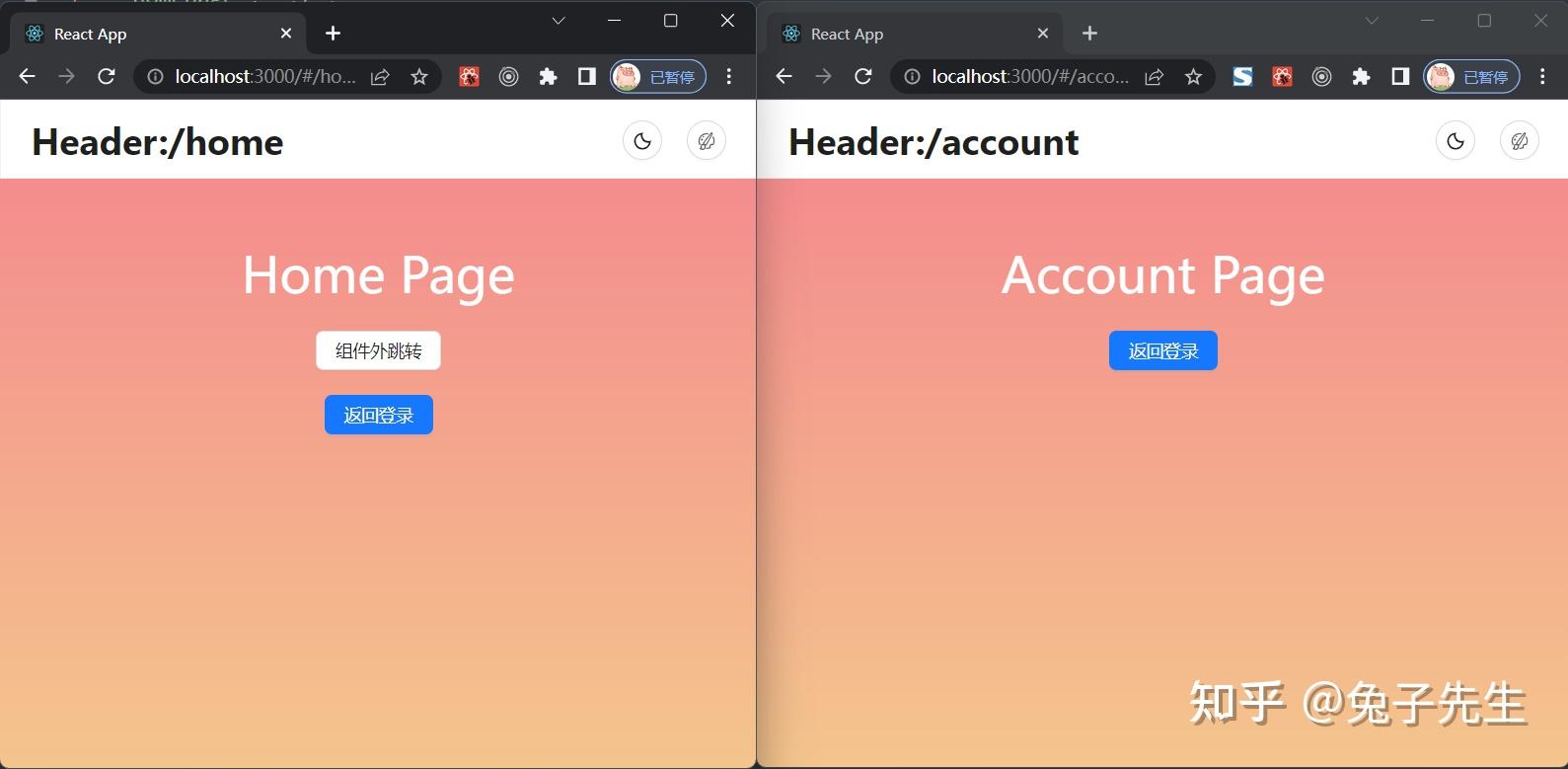The width and height of the screenshot is (1568, 769).
Task: Select React App tab in account window
Action: 915,34
